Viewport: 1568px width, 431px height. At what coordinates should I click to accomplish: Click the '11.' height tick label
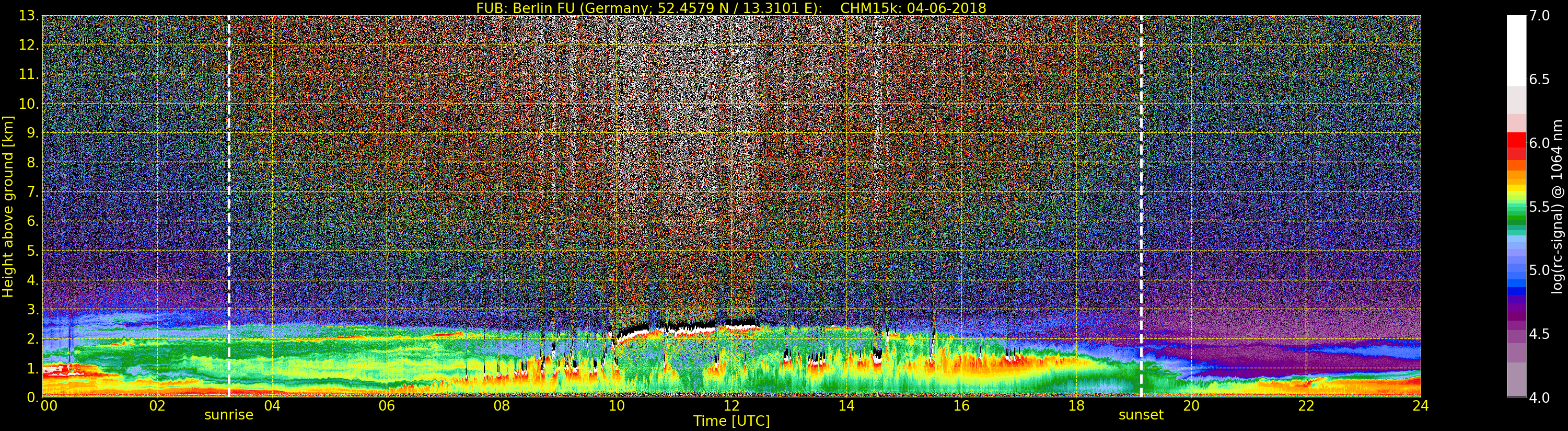pyautogui.click(x=29, y=74)
